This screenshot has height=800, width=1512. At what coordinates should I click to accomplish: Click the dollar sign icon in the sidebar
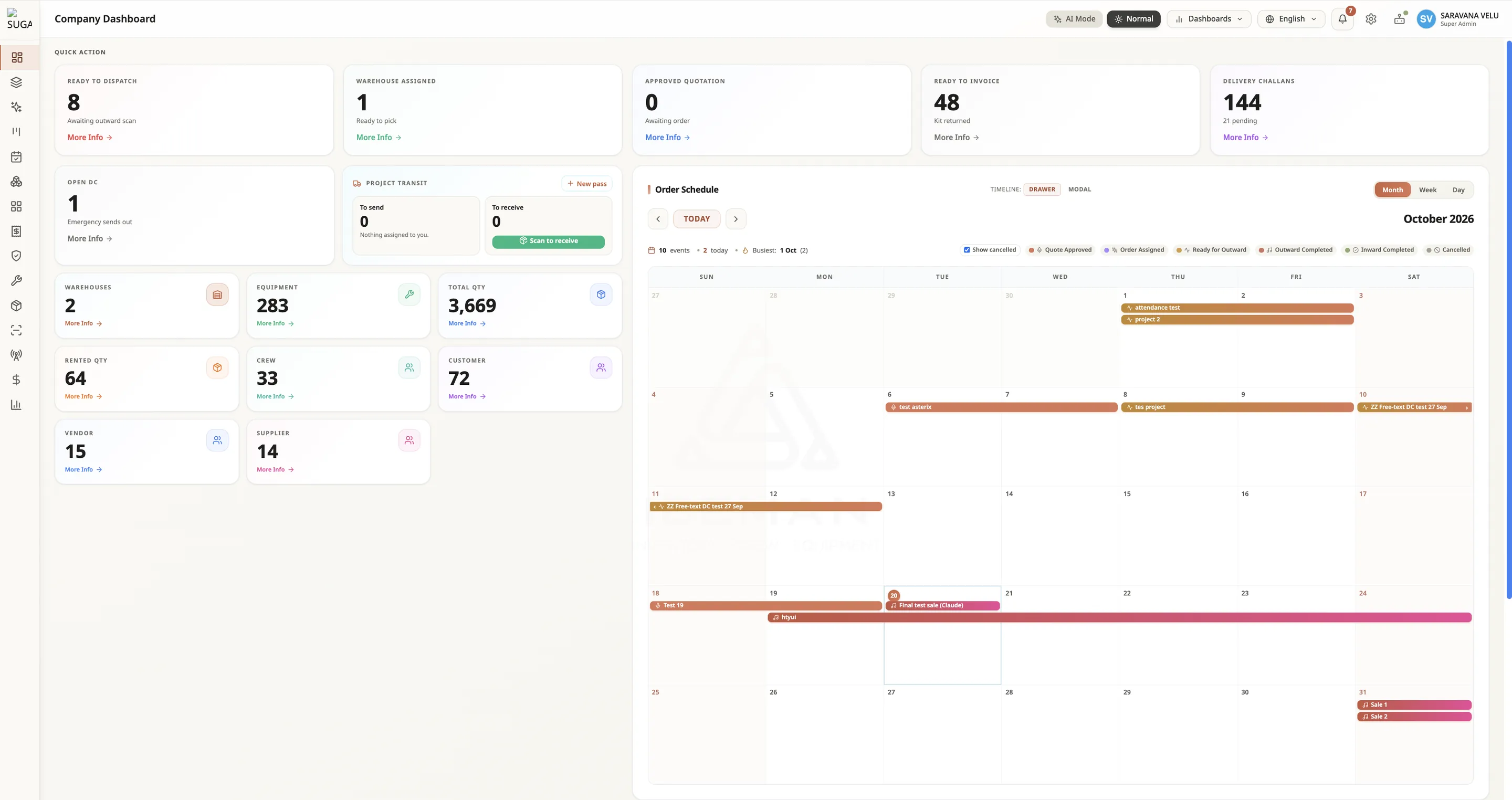click(x=16, y=380)
